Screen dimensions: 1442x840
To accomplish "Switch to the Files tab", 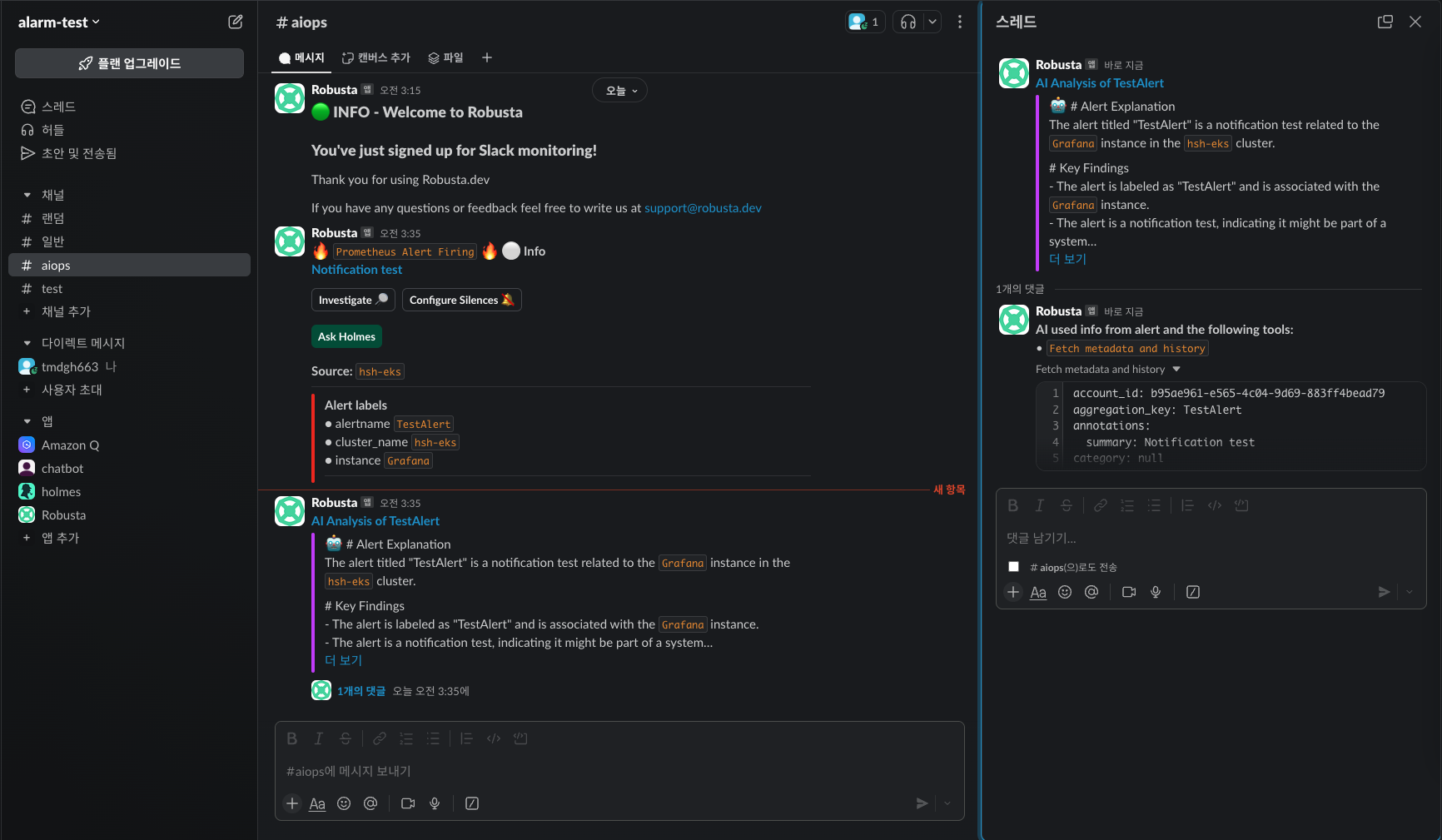I will pos(445,57).
